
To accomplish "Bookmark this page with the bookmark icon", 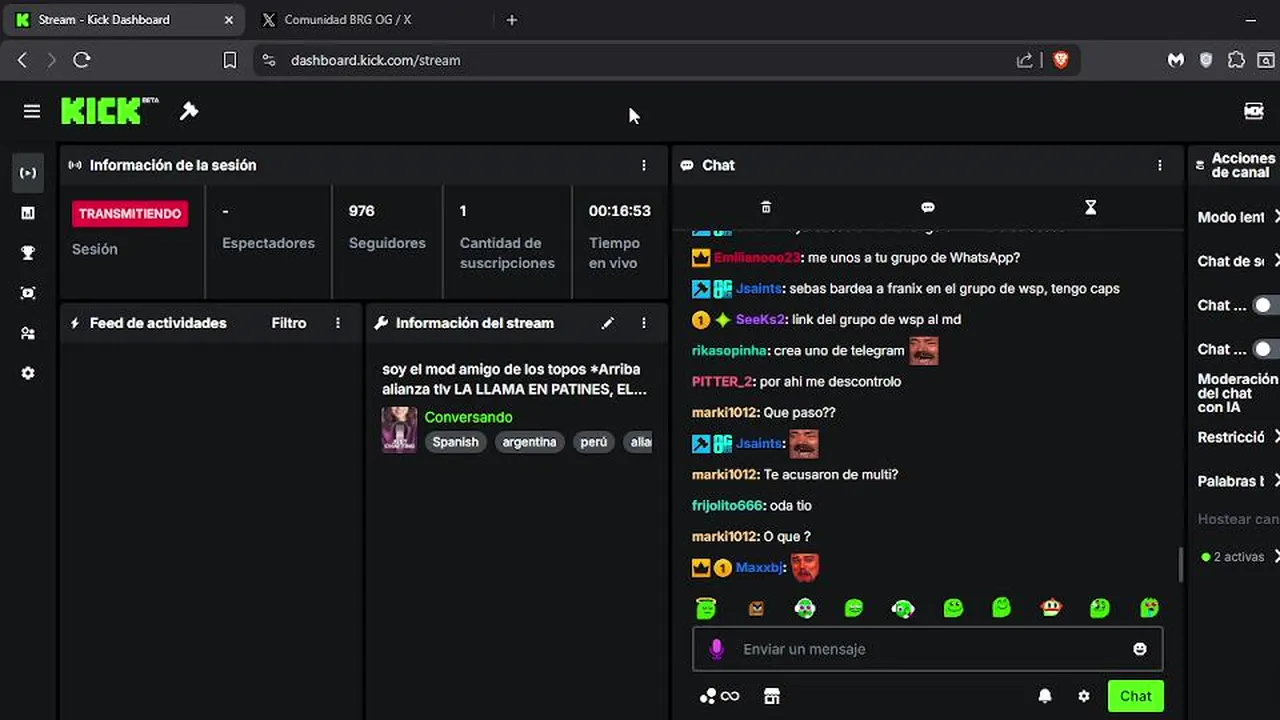I will 229,60.
